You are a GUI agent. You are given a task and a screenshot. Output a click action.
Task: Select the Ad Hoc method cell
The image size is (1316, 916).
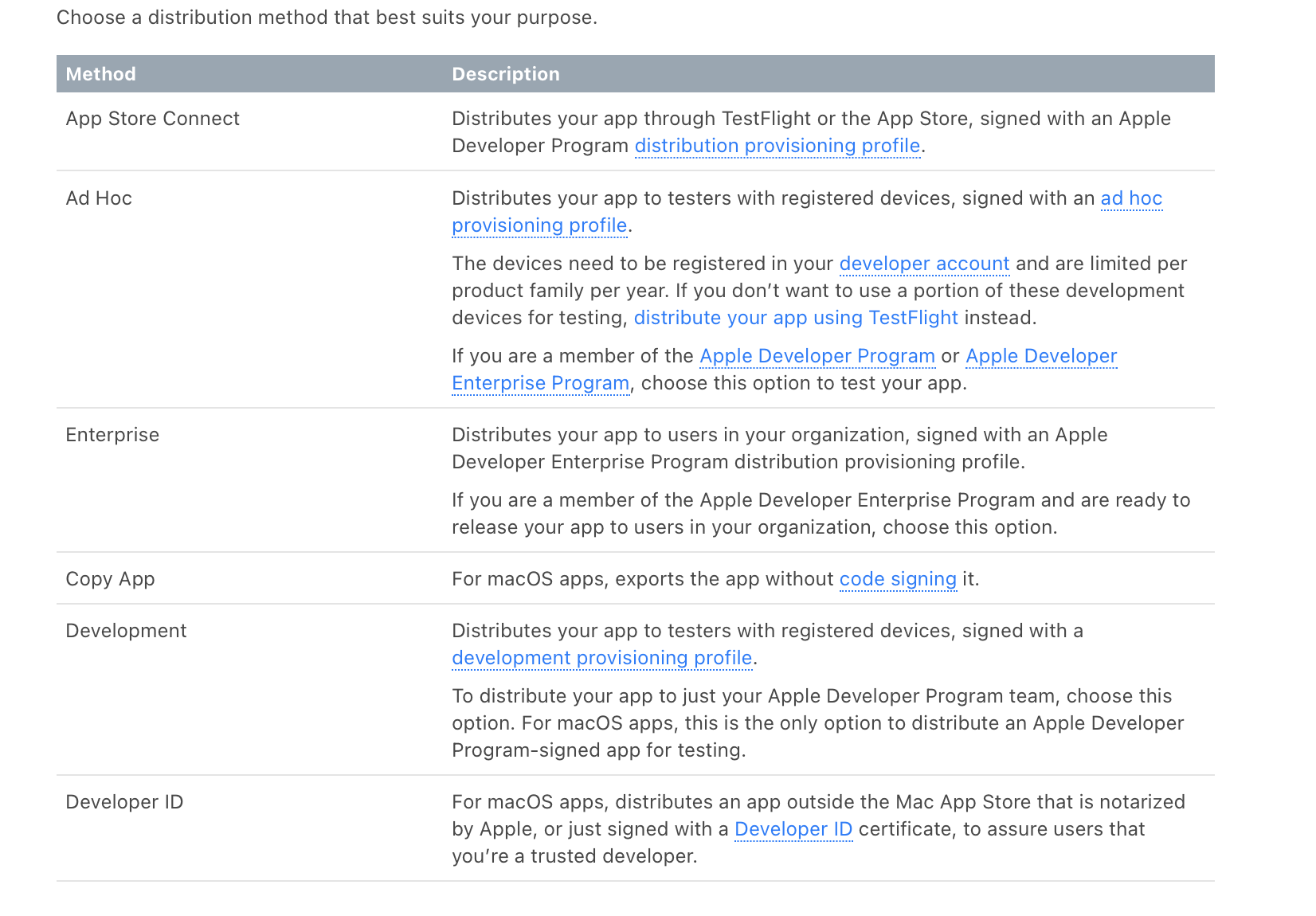click(x=99, y=198)
